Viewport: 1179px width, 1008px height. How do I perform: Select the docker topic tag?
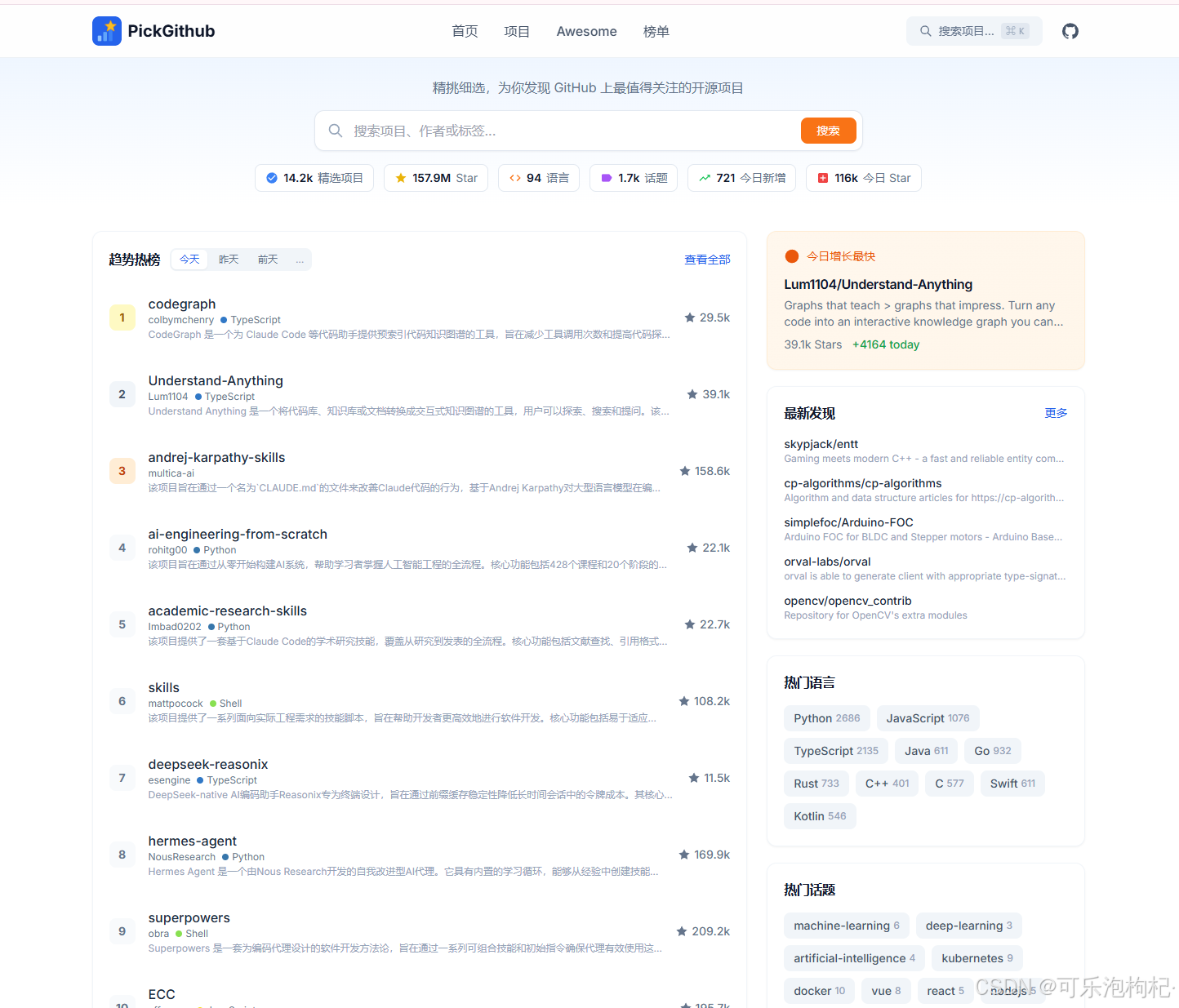point(820,991)
